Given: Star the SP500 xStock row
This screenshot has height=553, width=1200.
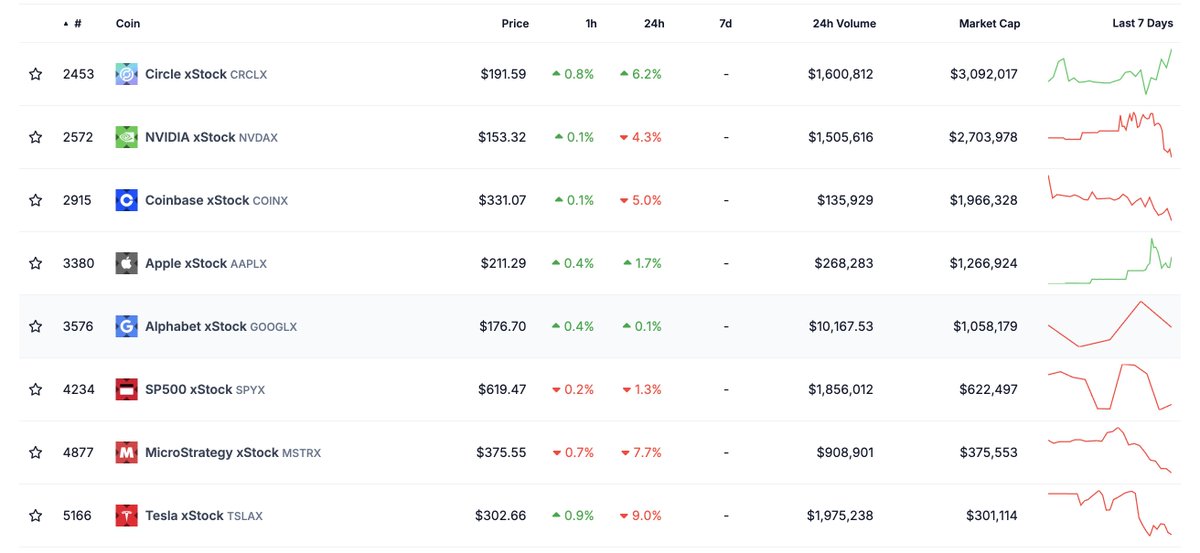Looking at the screenshot, I should 36,389.
